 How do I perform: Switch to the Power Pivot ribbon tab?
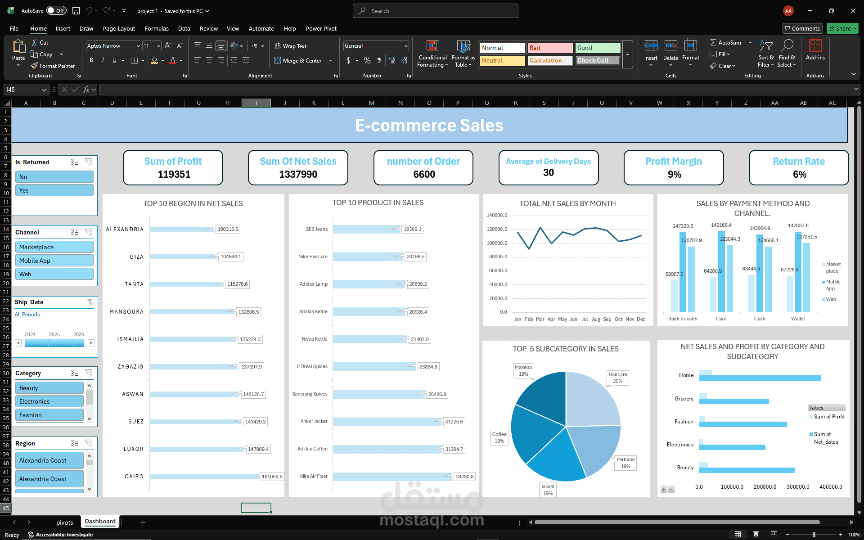click(x=321, y=29)
